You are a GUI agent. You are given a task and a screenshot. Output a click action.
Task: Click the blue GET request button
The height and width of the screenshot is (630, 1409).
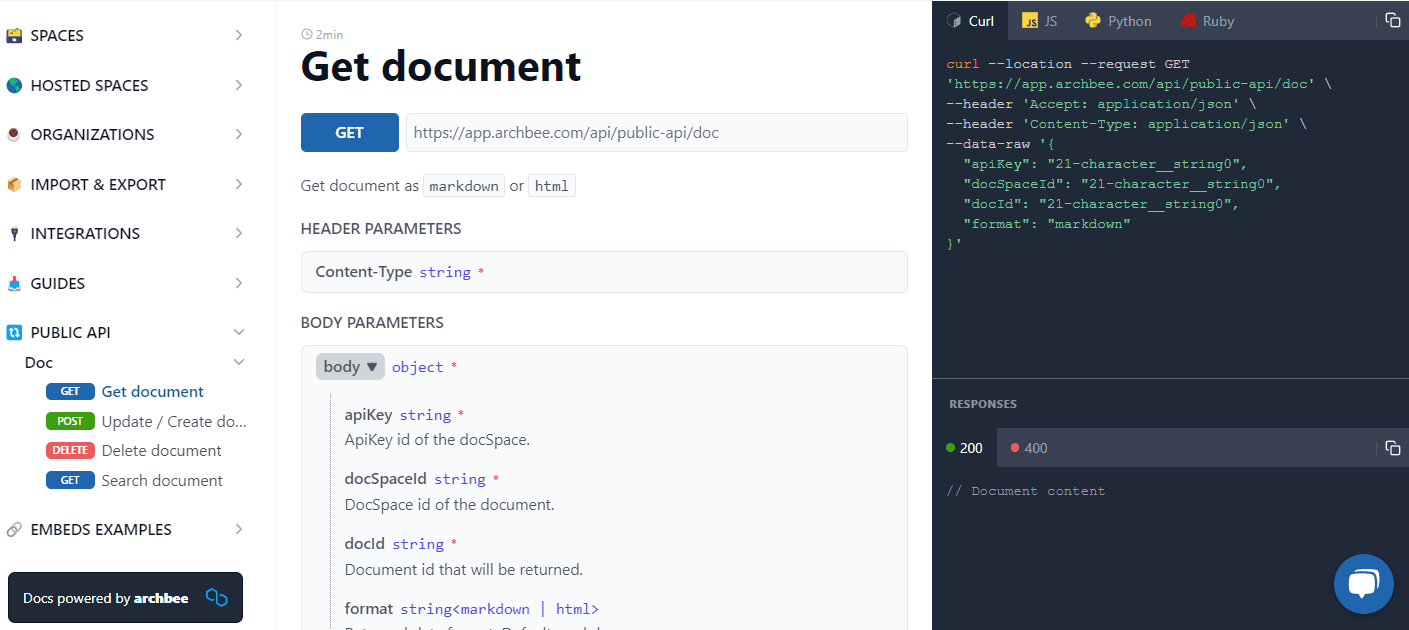(349, 132)
